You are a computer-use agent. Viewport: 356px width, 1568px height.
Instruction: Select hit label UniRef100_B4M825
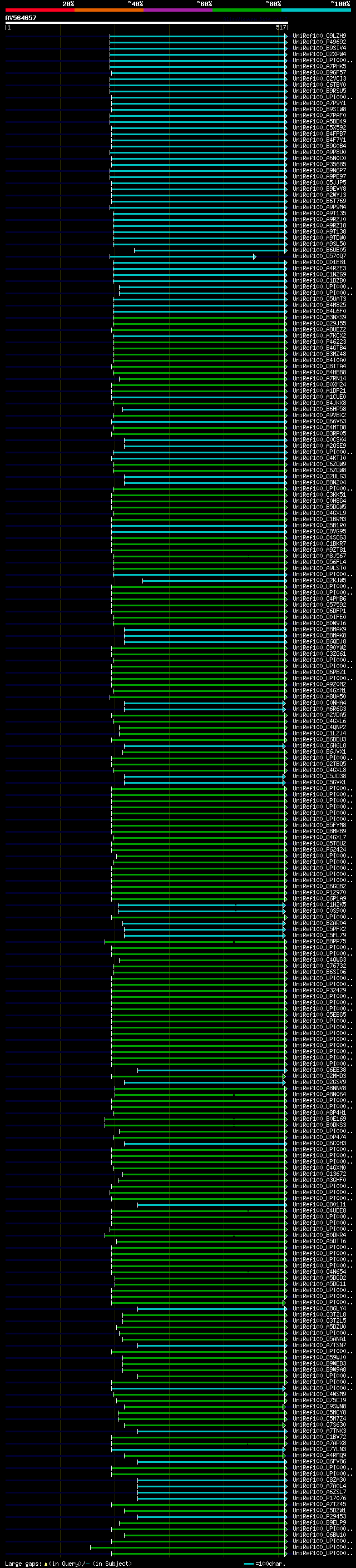(x=319, y=305)
